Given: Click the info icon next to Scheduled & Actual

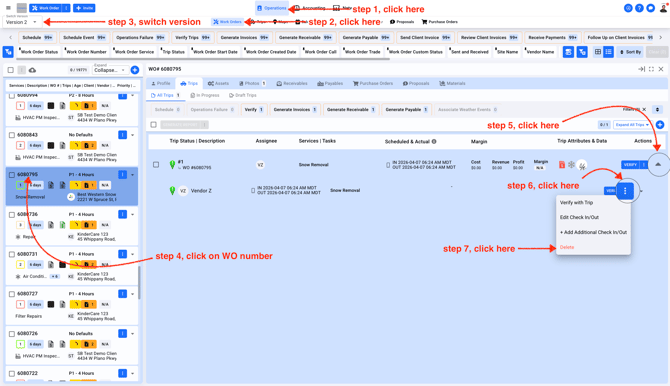Looking at the screenshot, I should (x=434, y=141).
